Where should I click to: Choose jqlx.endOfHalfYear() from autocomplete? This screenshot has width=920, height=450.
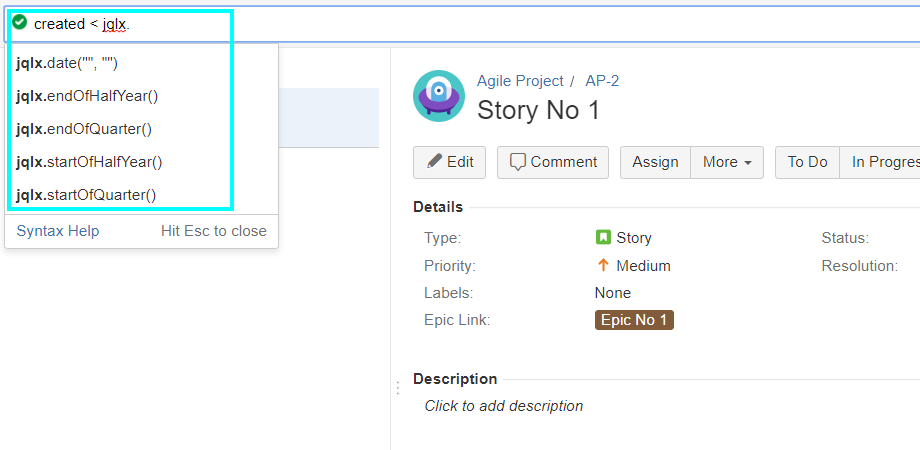[x=141, y=96]
